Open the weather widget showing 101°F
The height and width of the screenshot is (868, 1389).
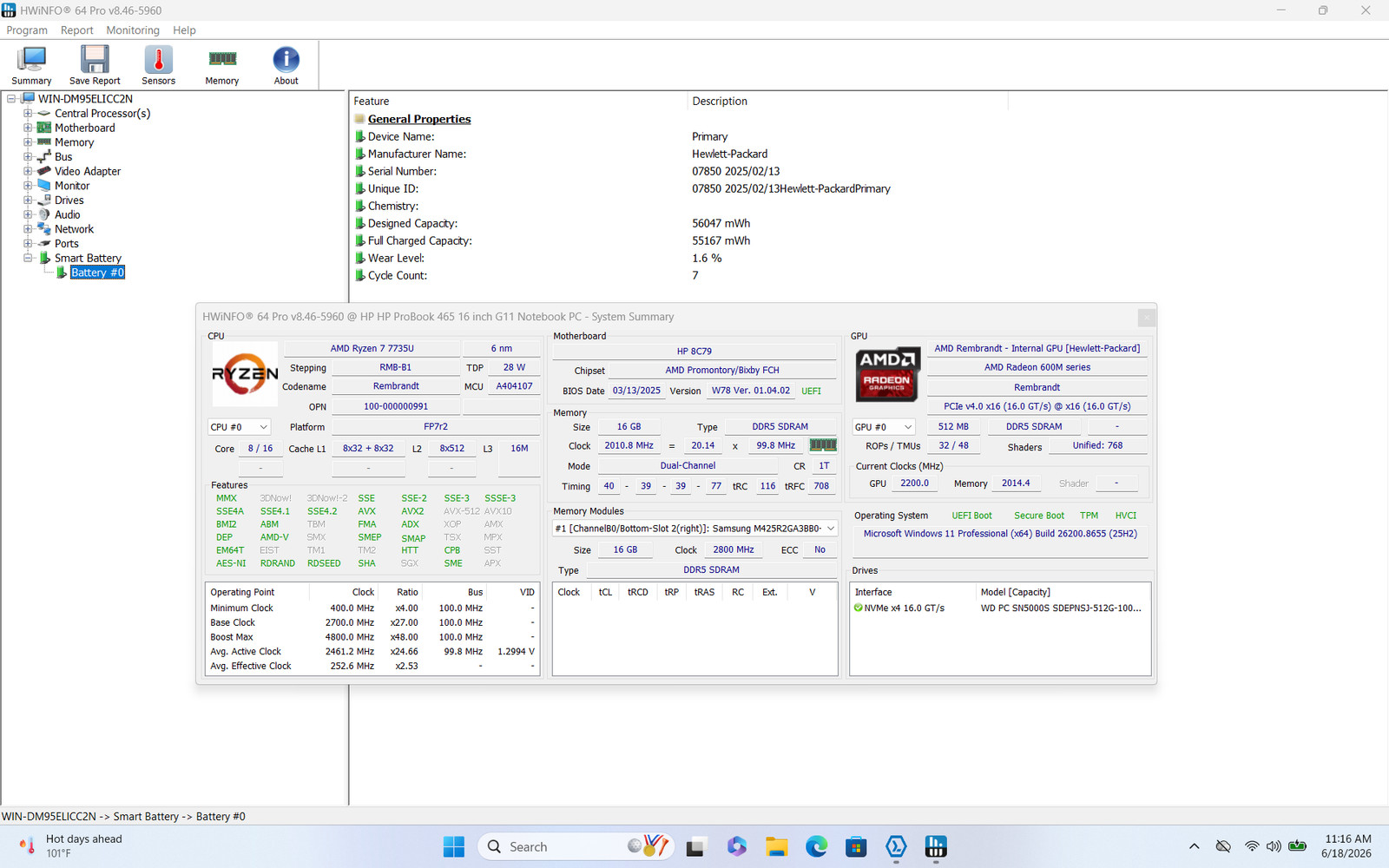pyautogui.click(x=71, y=846)
